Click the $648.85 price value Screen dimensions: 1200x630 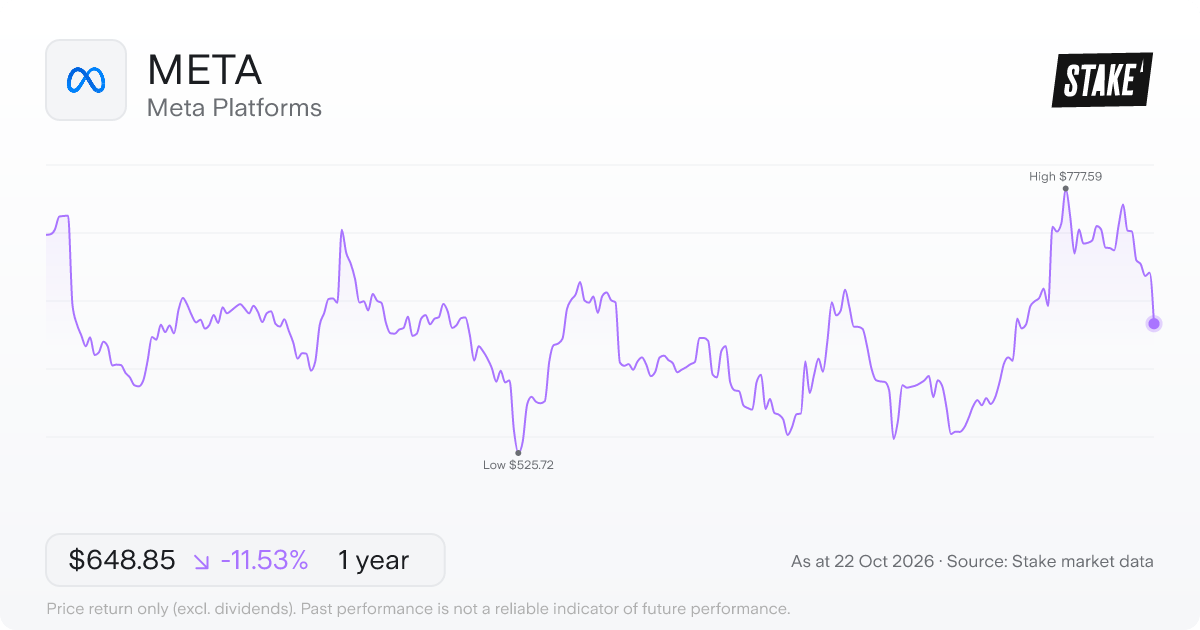point(122,561)
